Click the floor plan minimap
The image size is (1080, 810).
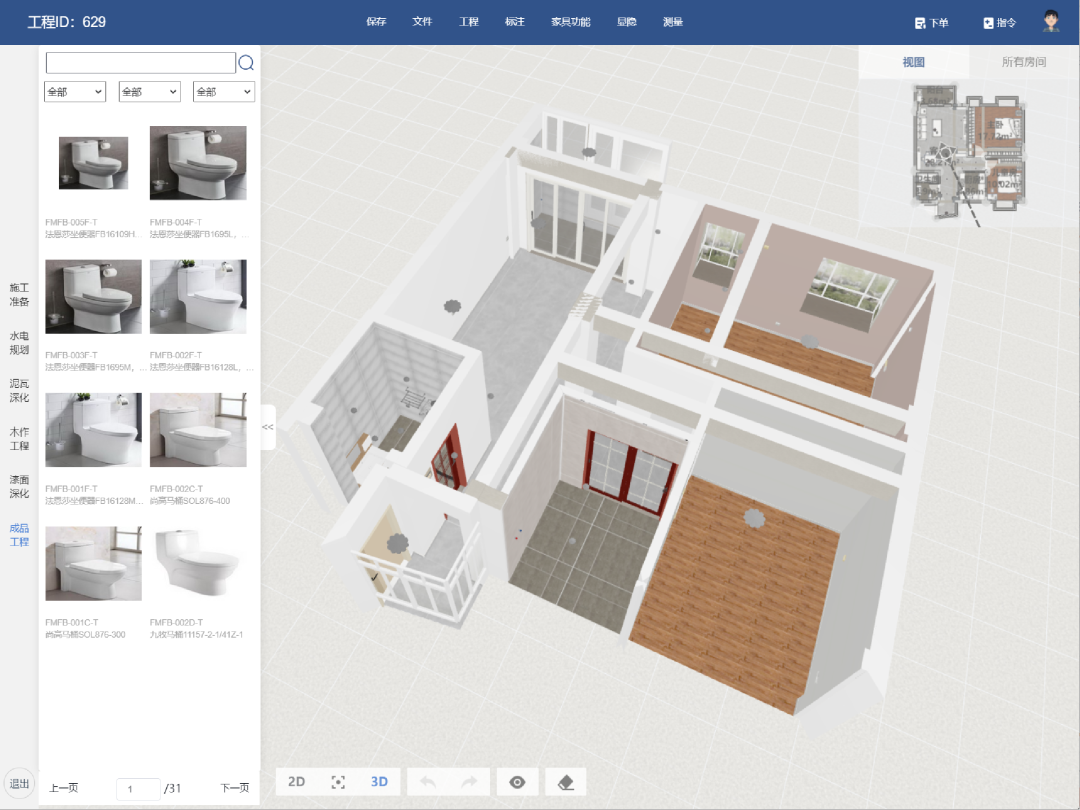pyautogui.click(x=968, y=153)
